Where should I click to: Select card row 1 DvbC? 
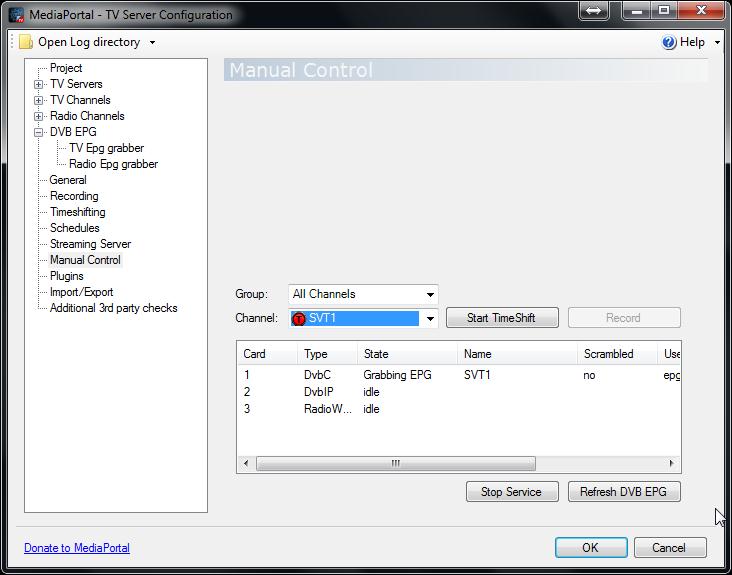tap(459, 375)
